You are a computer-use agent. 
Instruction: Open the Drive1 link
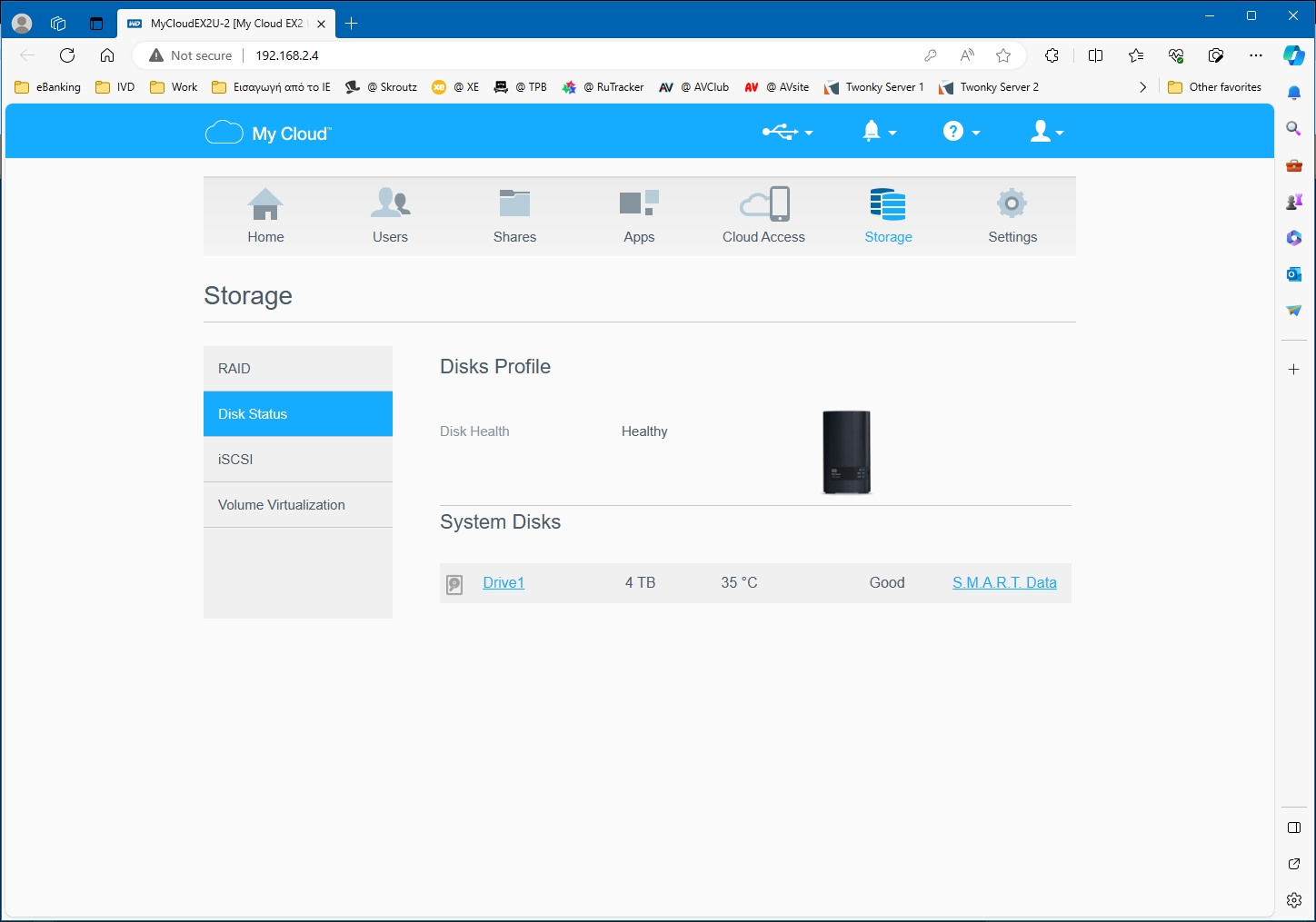click(x=503, y=583)
